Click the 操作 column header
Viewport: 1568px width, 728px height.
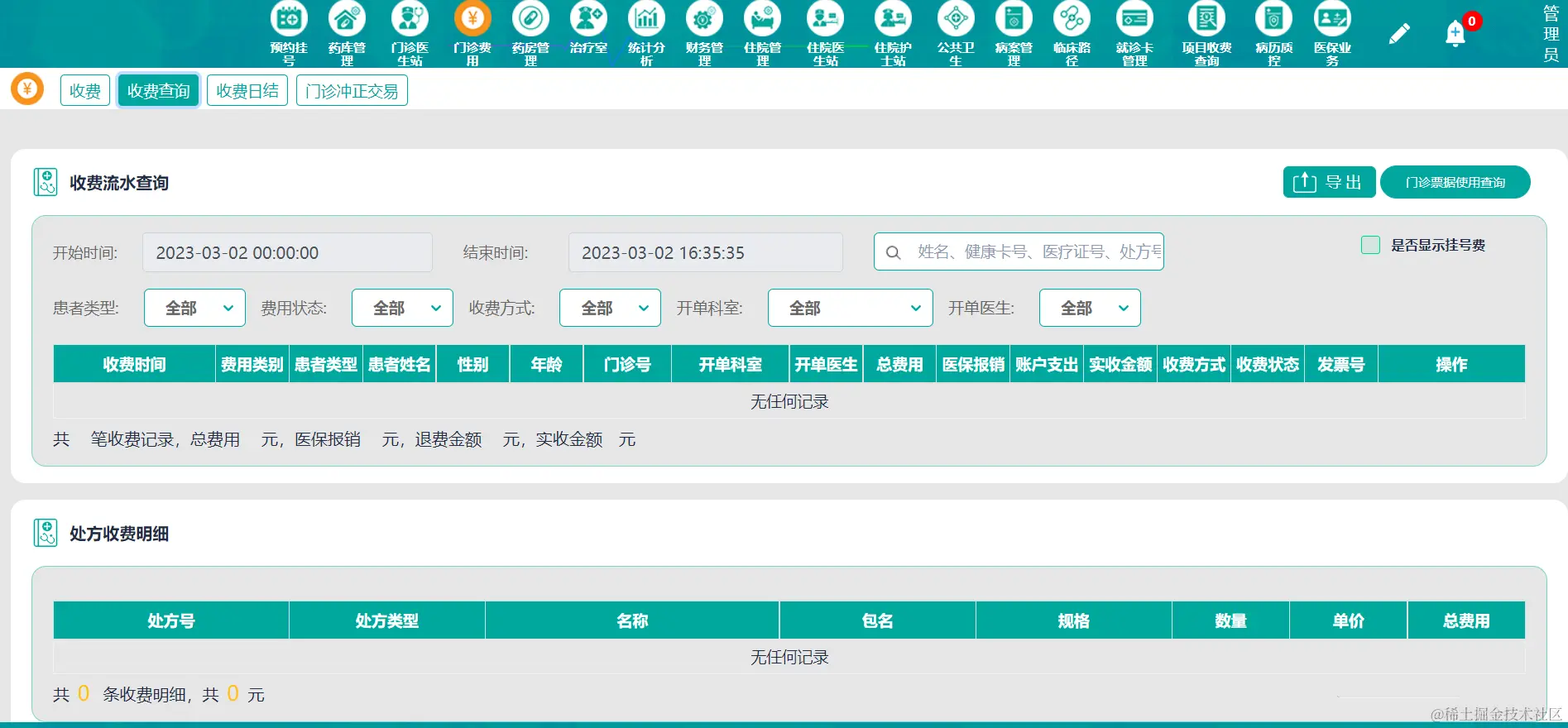click(x=1451, y=364)
